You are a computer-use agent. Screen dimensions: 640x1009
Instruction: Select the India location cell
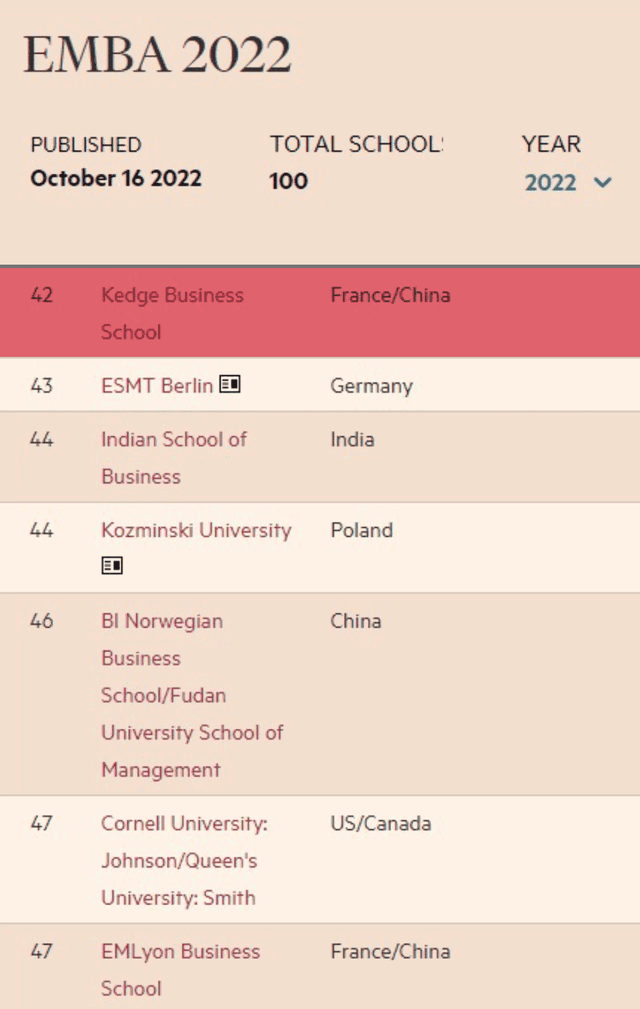coord(352,440)
